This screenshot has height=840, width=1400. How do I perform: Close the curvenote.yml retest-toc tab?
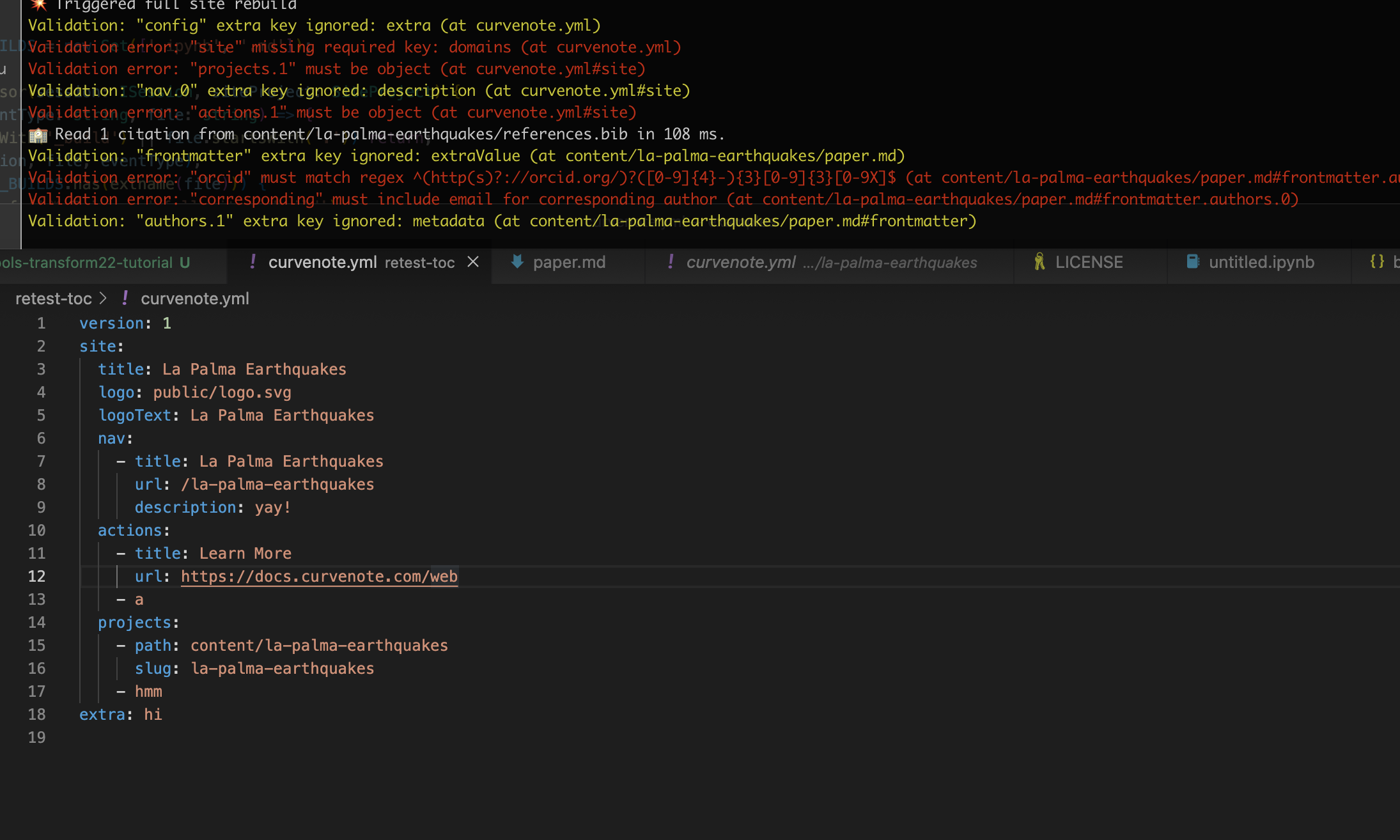(473, 262)
